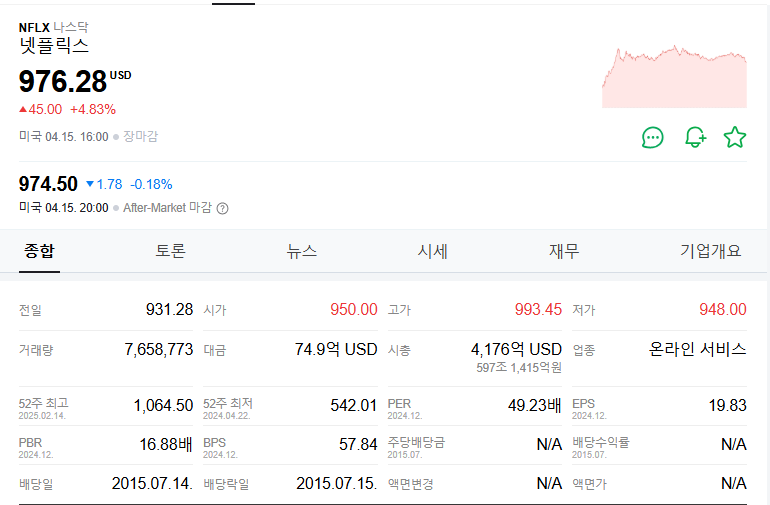Click the 배당수익률 N/A value
770x505 pixels.
[x=734, y=444]
